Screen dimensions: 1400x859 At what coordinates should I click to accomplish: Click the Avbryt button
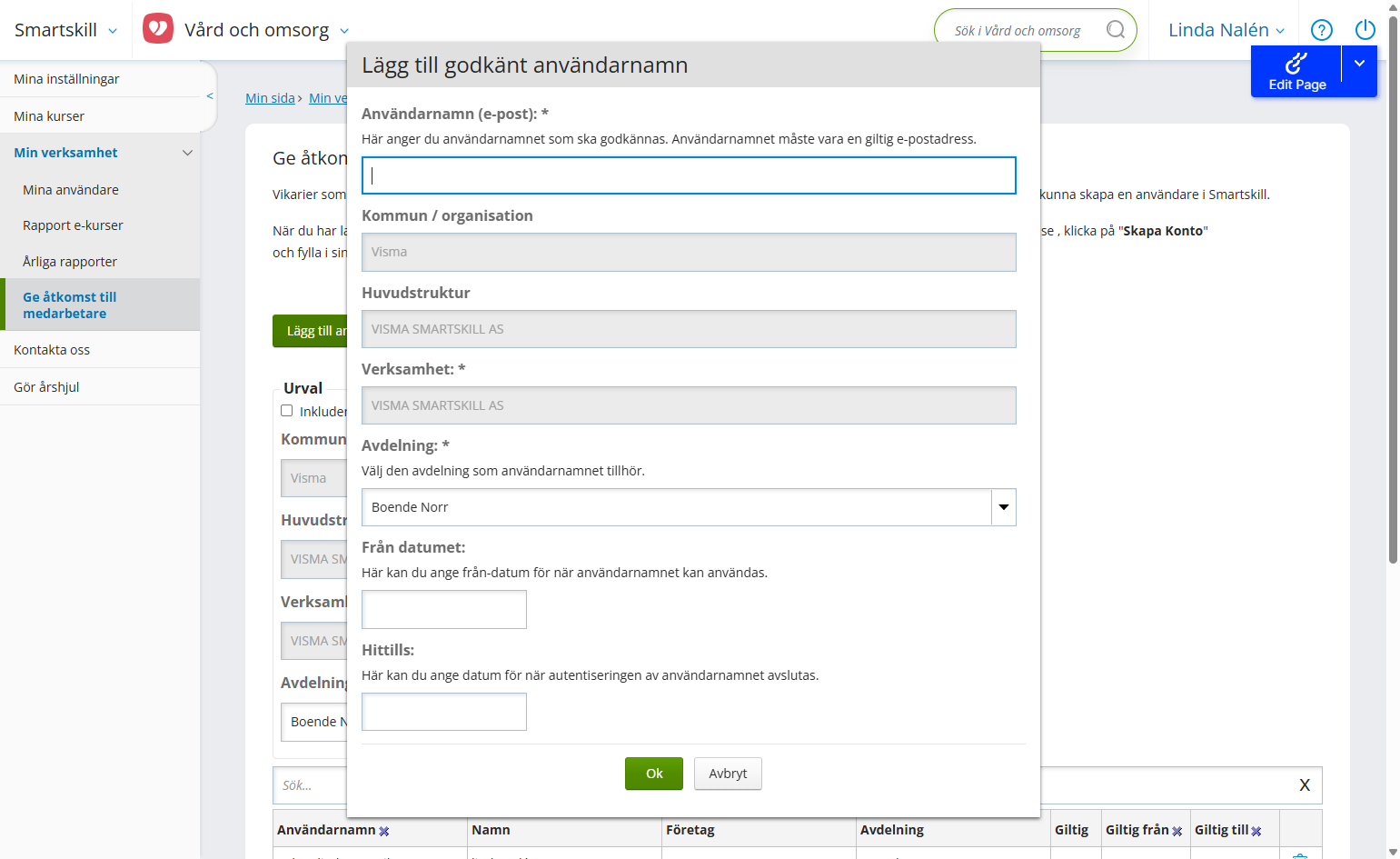point(728,774)
